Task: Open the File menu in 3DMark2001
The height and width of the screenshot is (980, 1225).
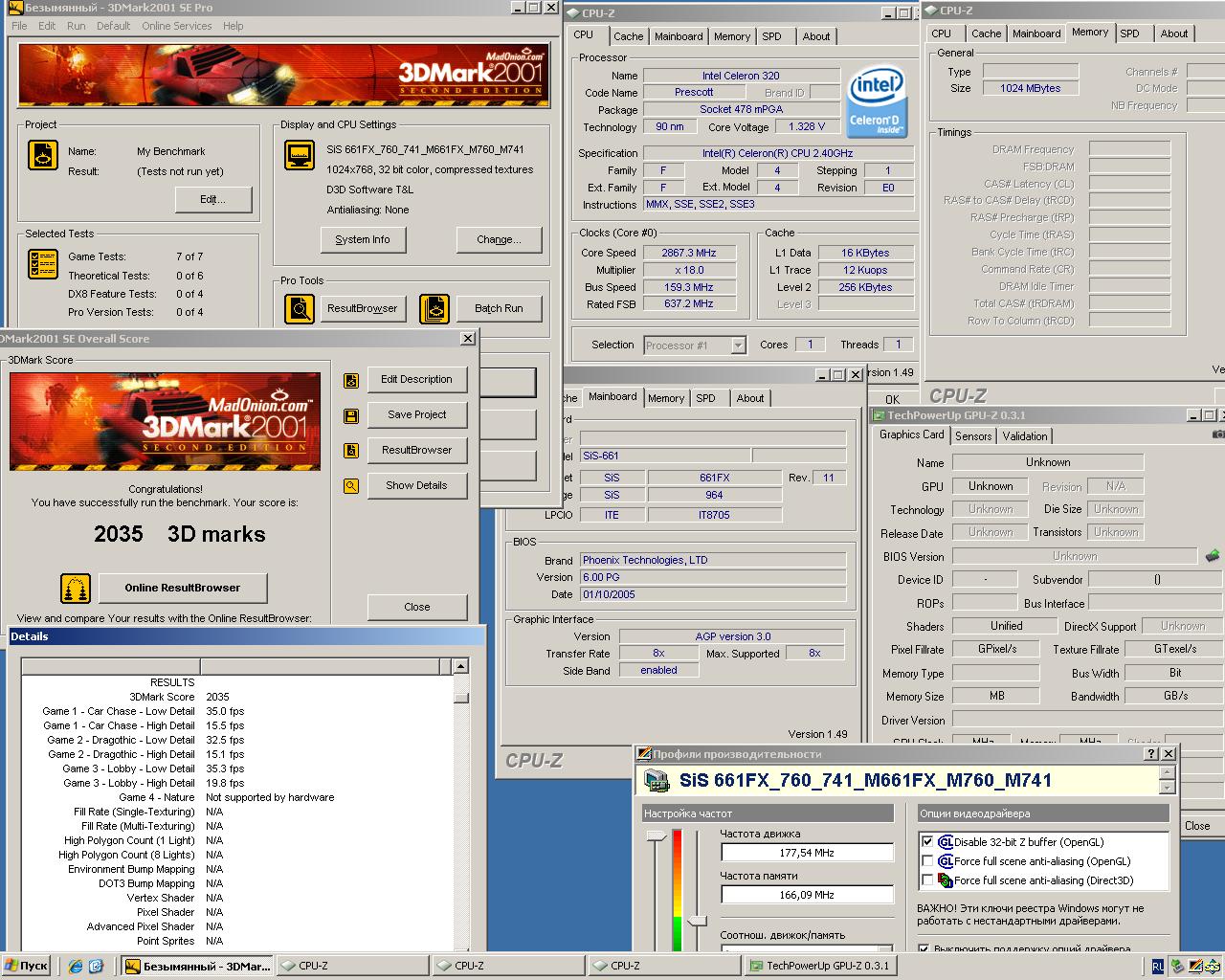Action: 19,26
